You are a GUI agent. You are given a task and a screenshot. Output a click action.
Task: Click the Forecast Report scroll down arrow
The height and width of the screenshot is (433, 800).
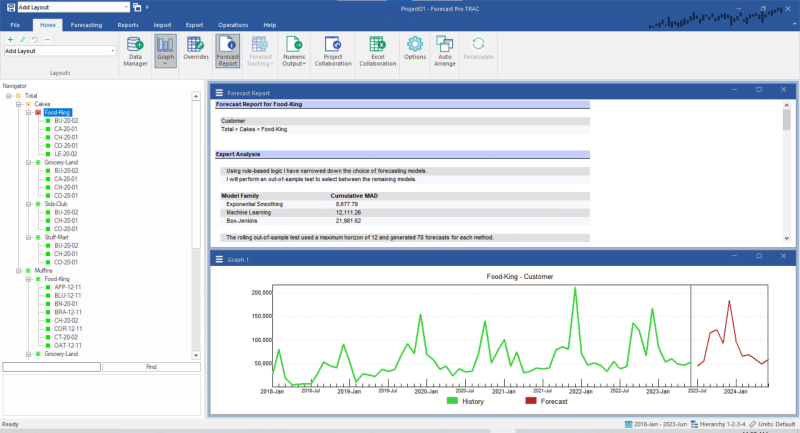click(x=786, y=238)
